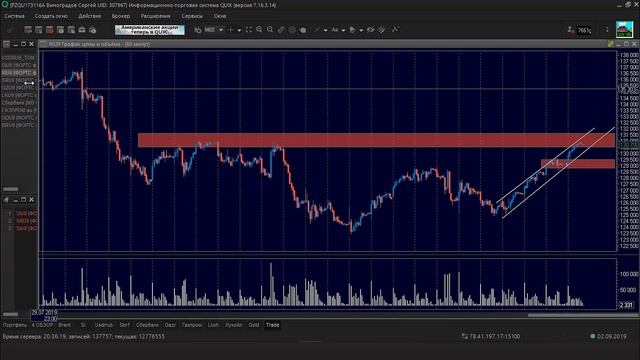Click the eraser delete drawings icon
This screenshot has height=360, width=640.
pyautogui.click(x=382, y=30)
